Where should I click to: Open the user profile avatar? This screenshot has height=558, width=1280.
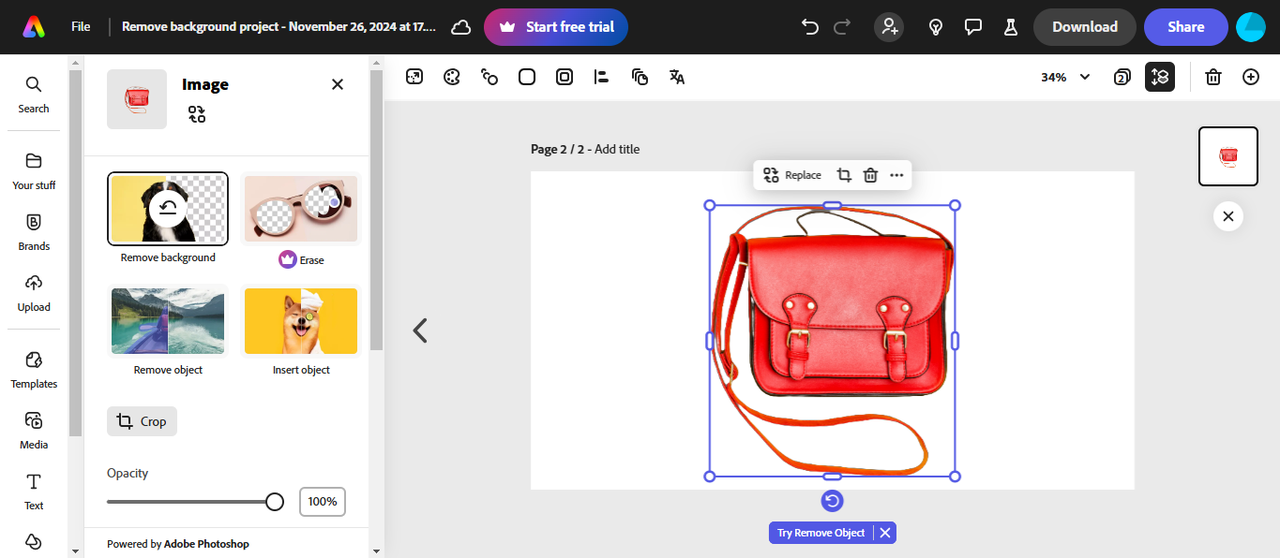(x=1251, y=27)
